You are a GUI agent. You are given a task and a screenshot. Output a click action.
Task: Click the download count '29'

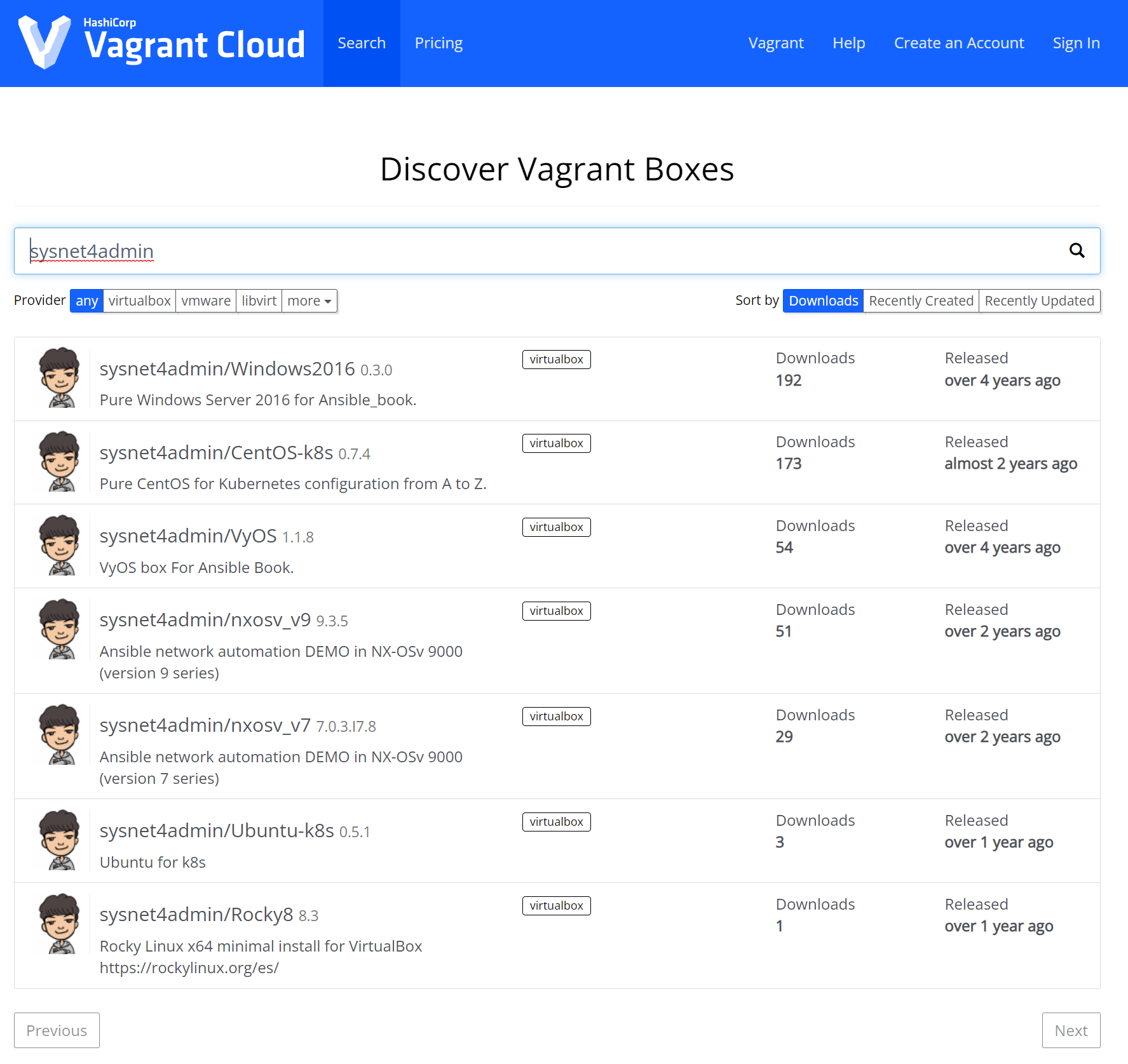[x=784, y=737]
